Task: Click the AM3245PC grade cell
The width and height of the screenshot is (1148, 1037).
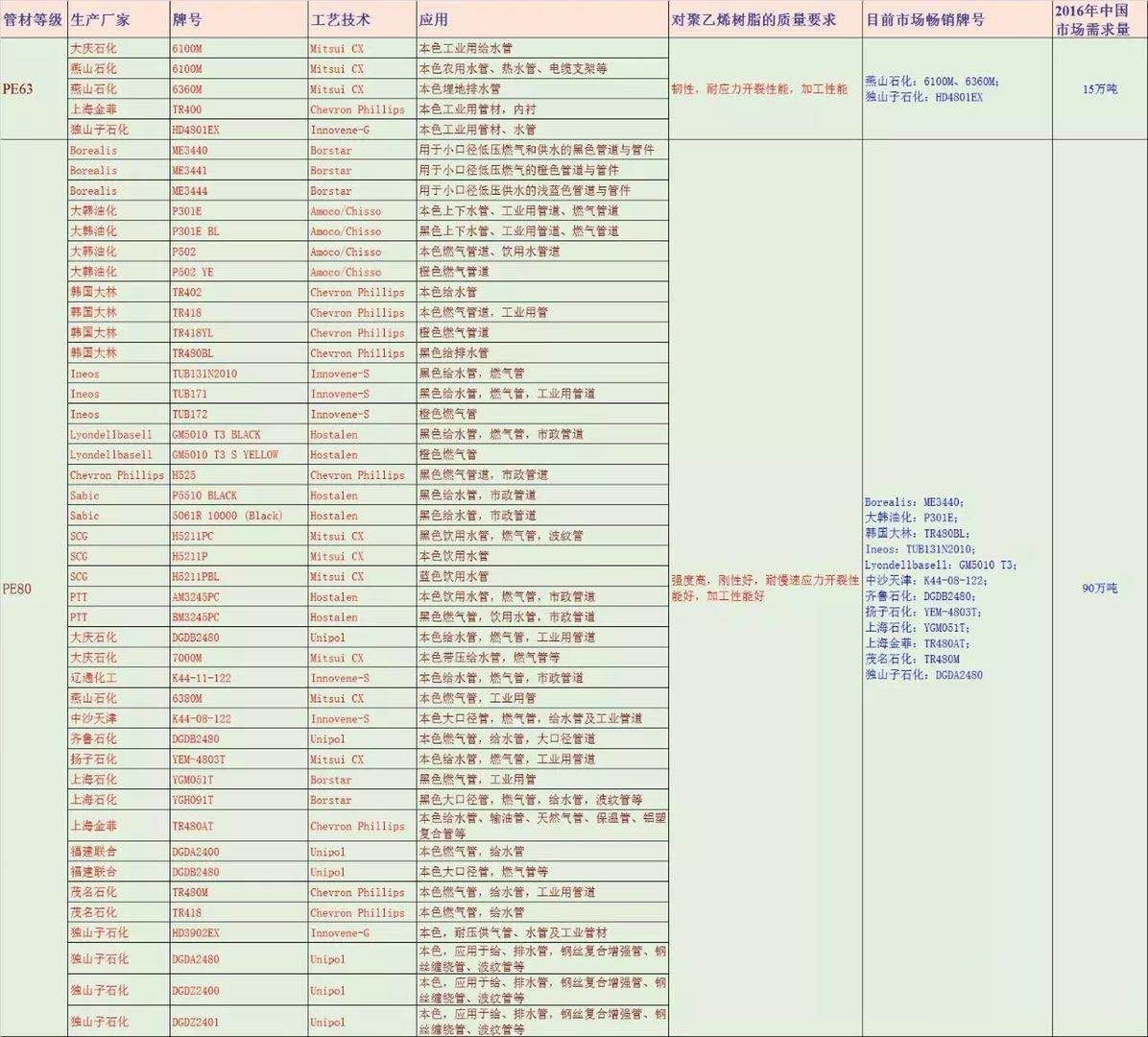Action: [238, 597]
